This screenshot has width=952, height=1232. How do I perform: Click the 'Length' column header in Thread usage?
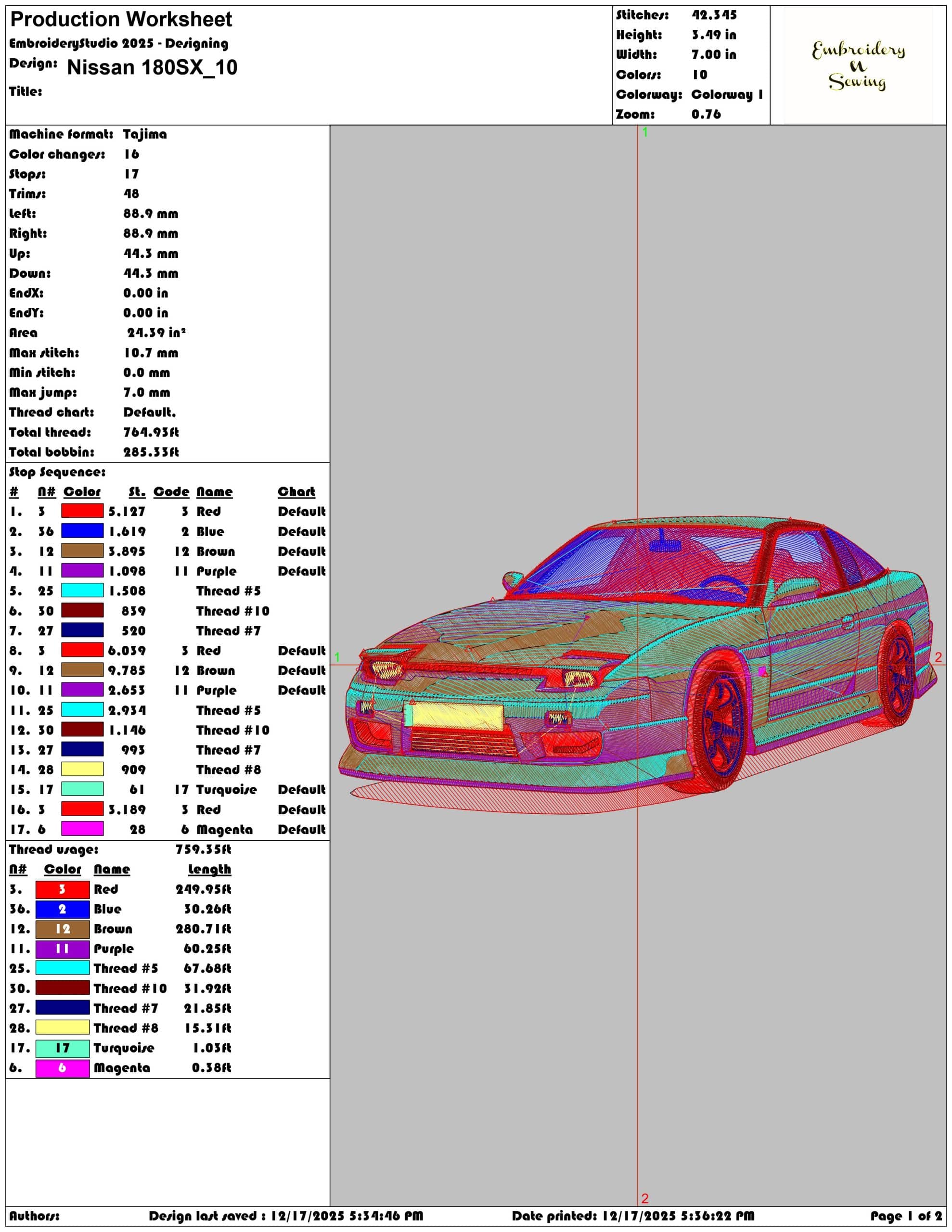[209, 869]
